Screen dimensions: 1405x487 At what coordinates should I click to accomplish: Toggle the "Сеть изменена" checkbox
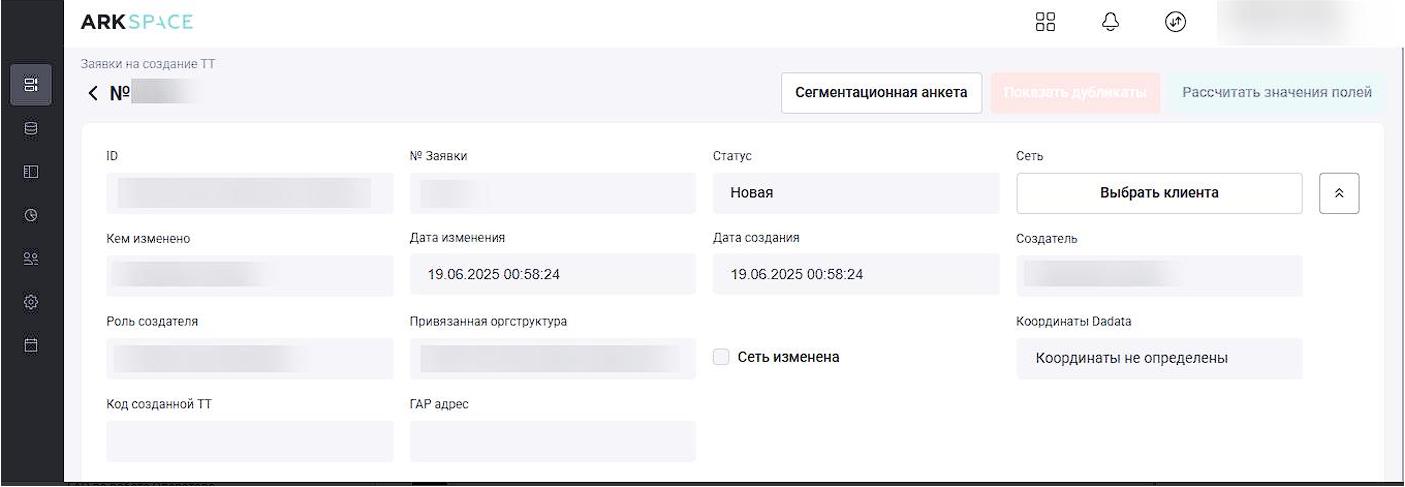tap(721, 357)
